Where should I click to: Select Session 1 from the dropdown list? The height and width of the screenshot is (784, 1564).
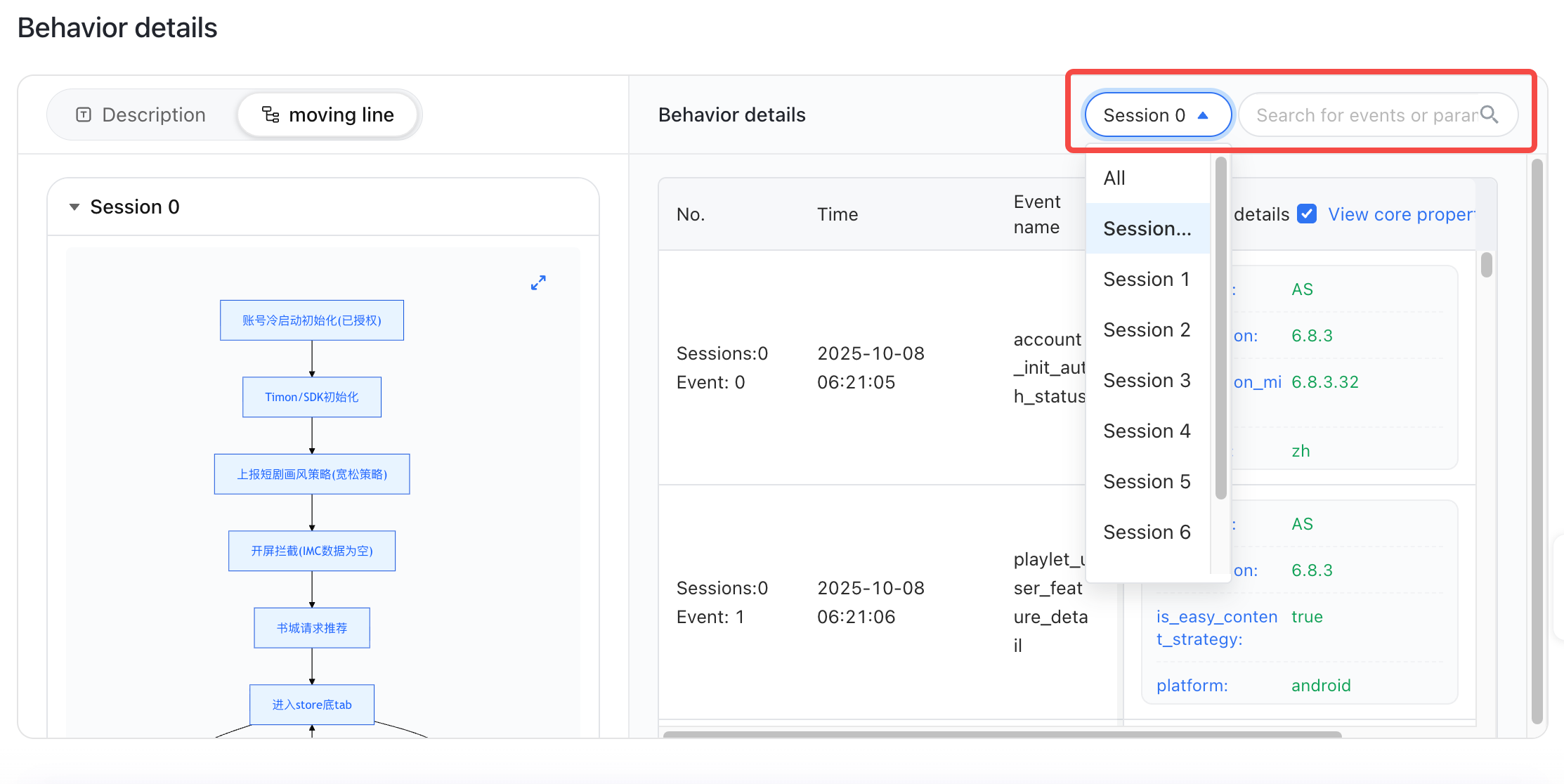click(1148, 279)
